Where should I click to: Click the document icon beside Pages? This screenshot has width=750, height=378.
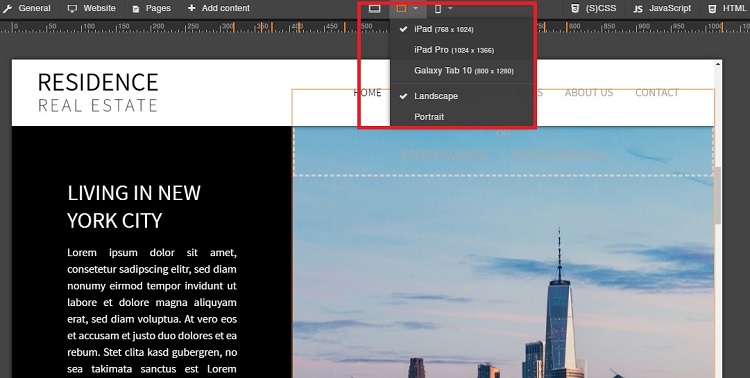(x=136, y=9)
